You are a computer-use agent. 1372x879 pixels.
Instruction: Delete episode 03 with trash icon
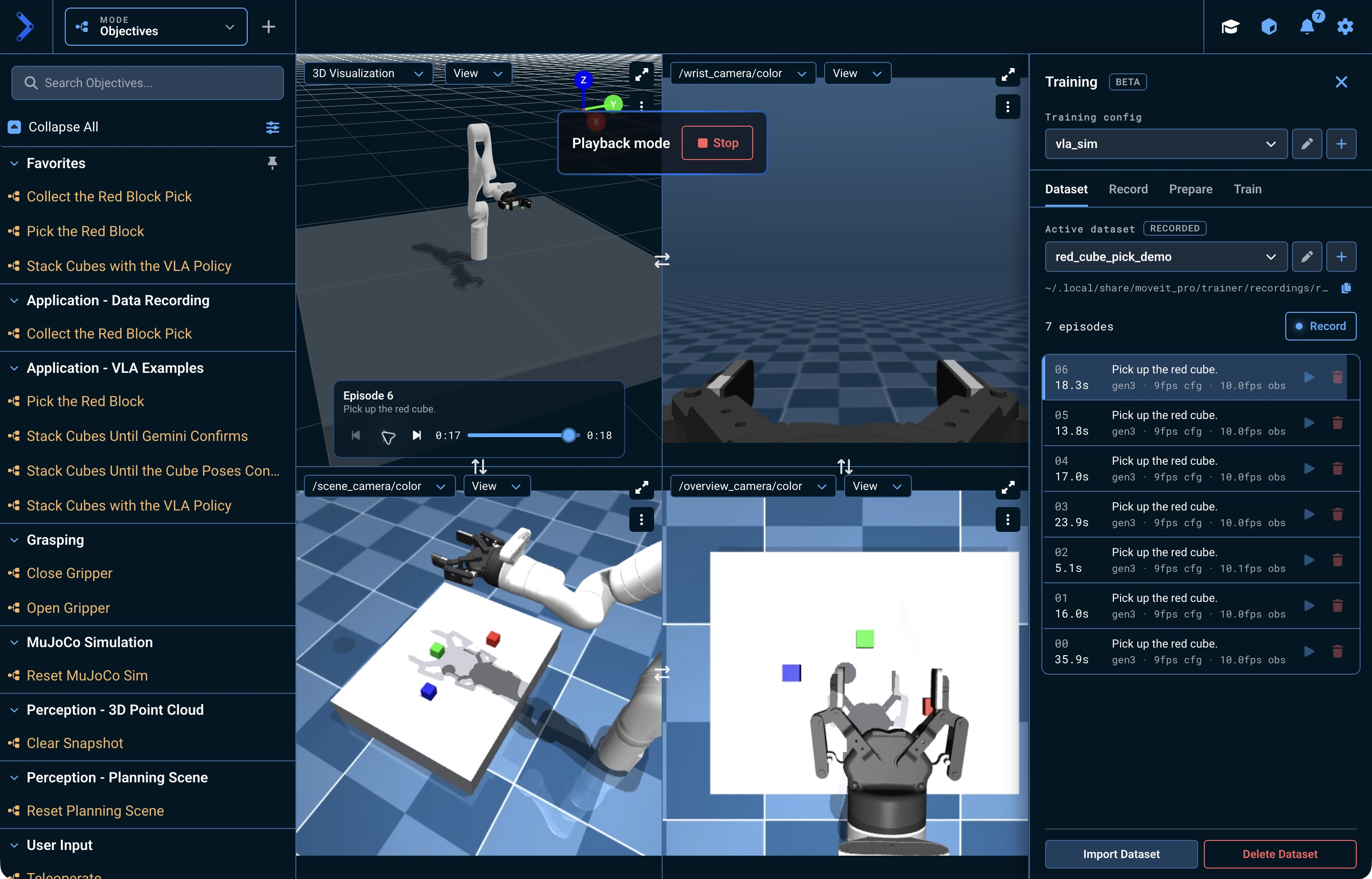[x=1337, y=514]
